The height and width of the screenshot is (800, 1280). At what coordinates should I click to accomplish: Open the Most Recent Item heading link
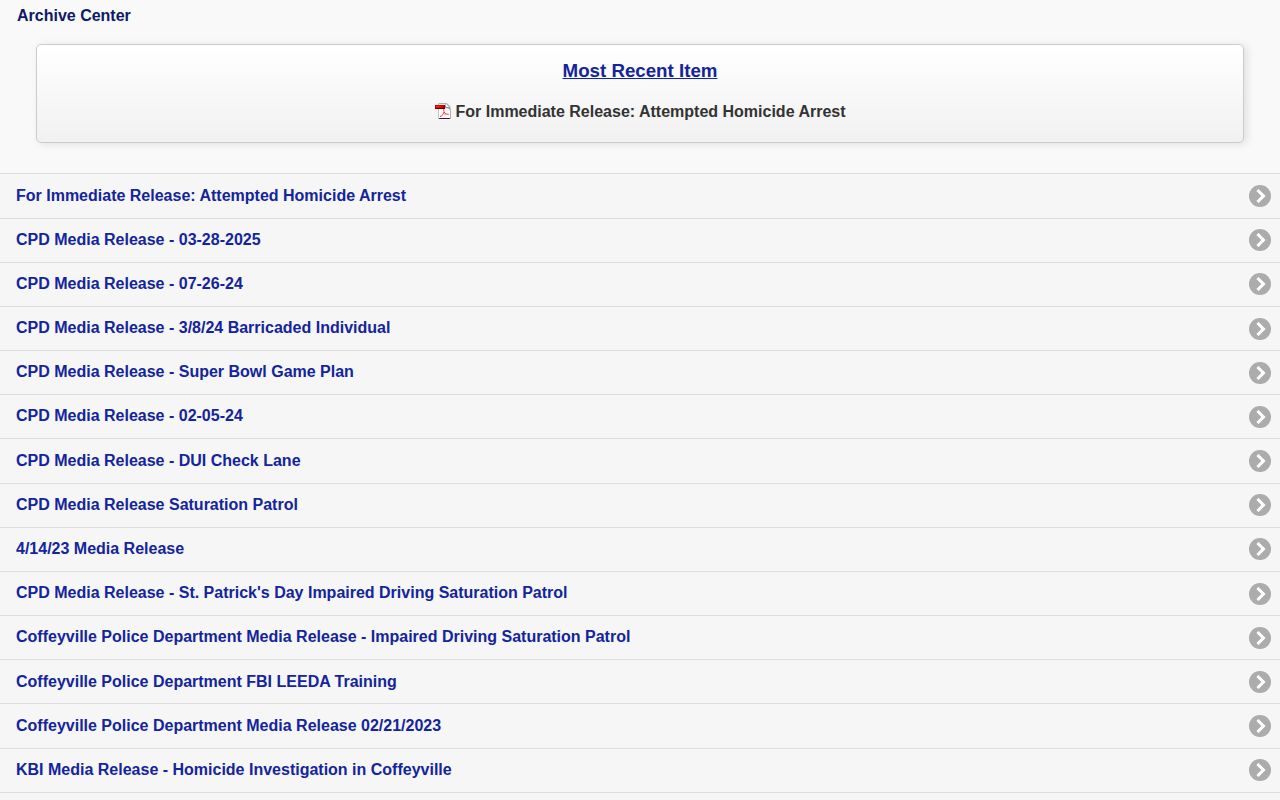tap(640, 71)
